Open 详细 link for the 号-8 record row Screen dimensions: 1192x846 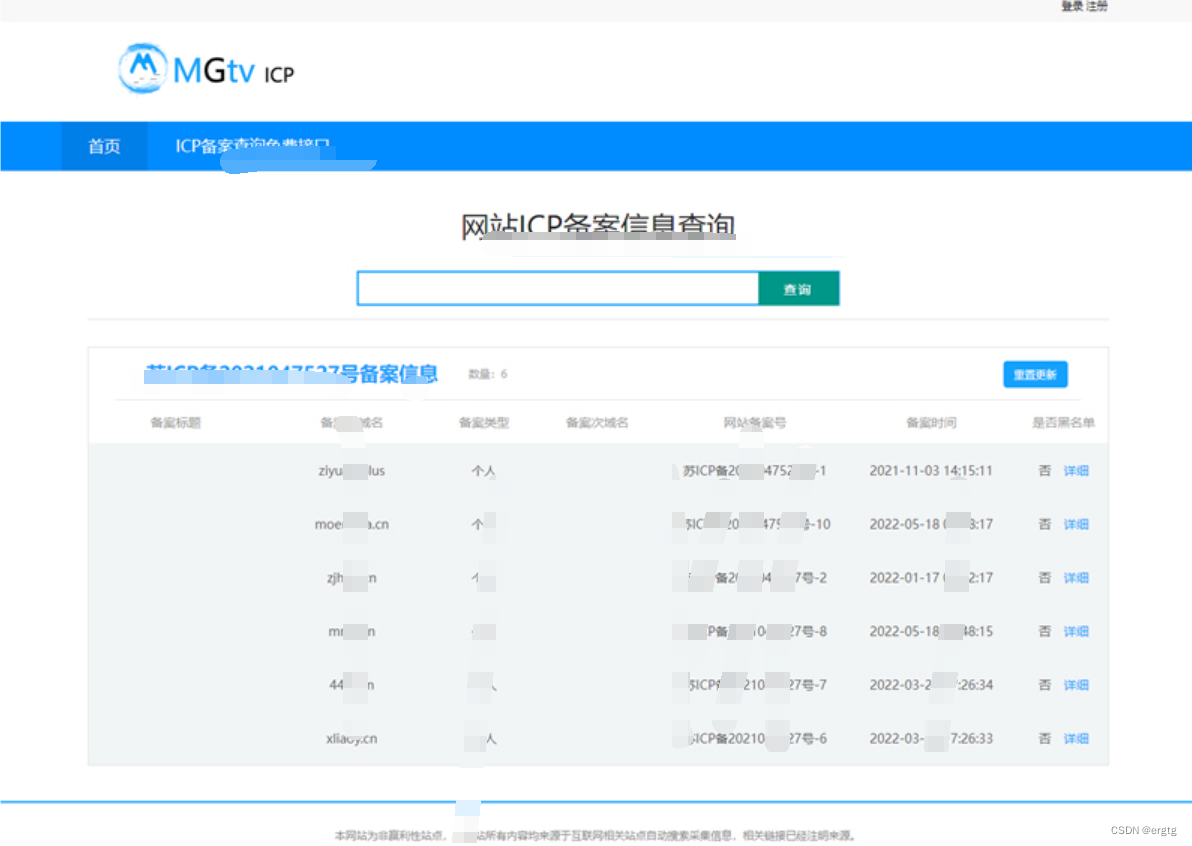coord(1076,632)
